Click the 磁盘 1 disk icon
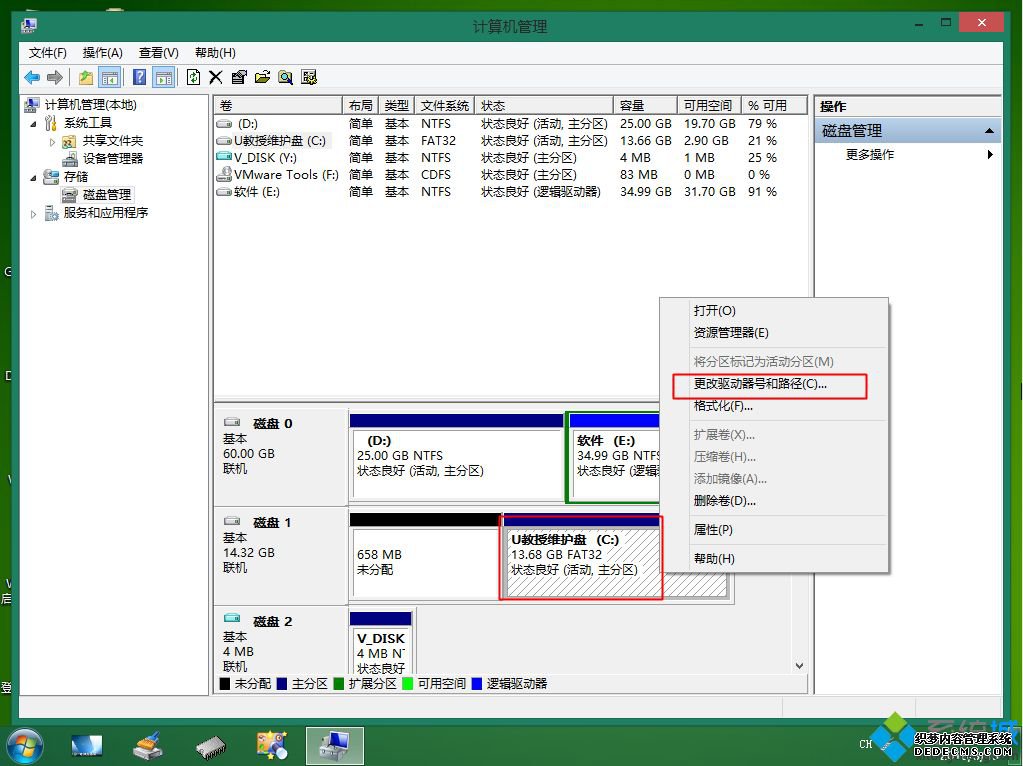The image size is (1023, 766). [x=232, y=521]
